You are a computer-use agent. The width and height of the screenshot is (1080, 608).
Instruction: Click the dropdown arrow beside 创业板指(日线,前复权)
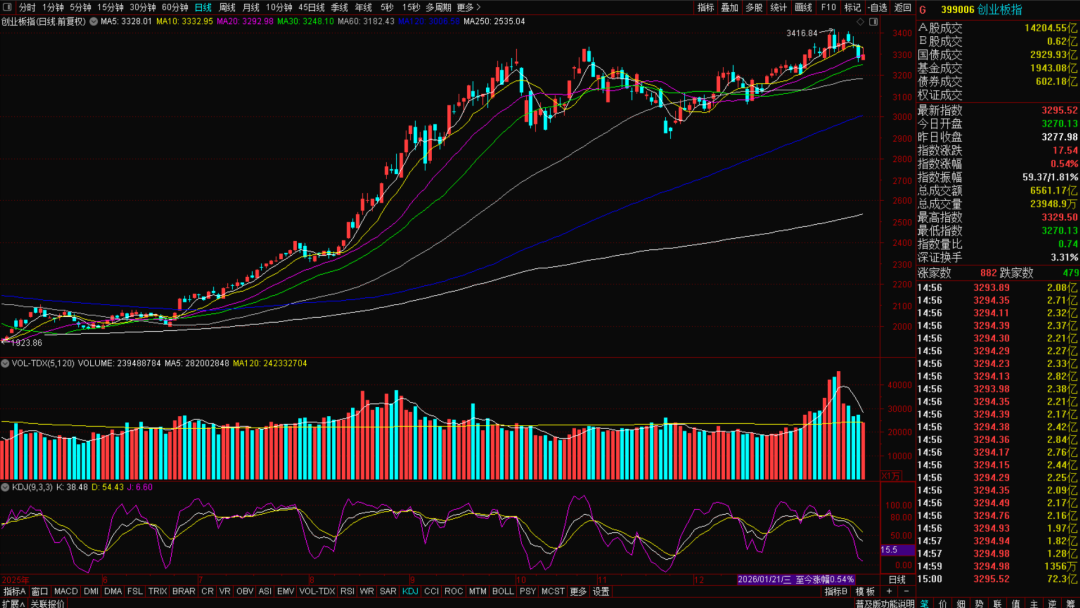pyautogui.click(x=93, y=21)
